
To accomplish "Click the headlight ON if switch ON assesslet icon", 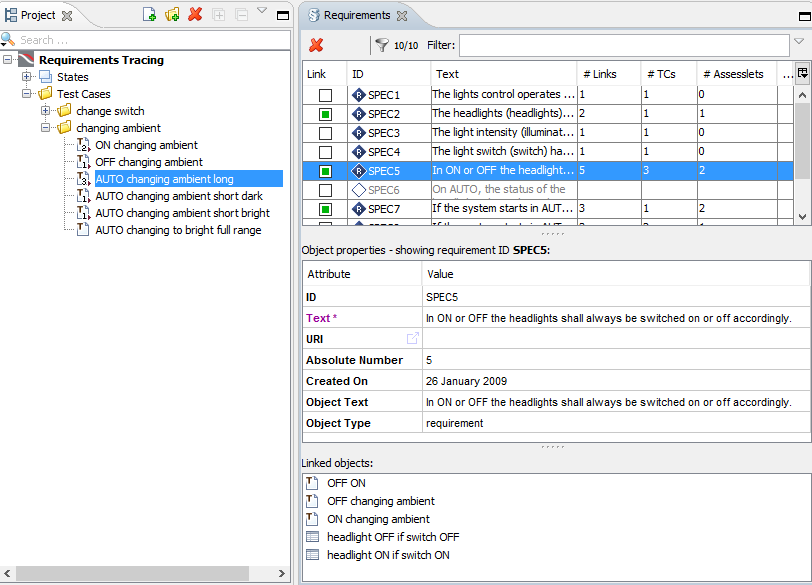I will coord(312,555).
